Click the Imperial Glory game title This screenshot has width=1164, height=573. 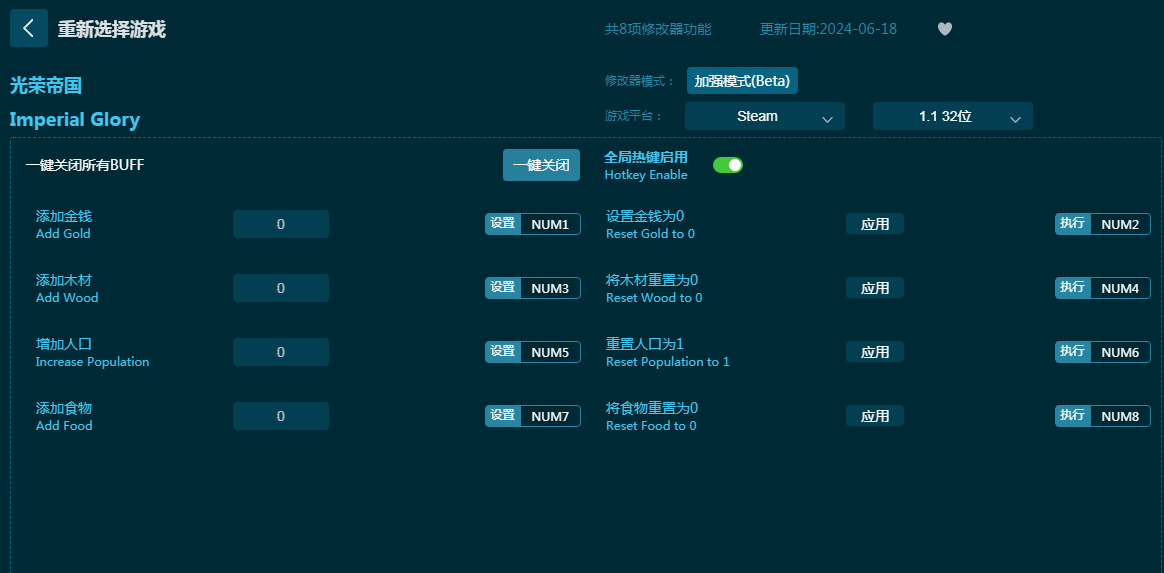point(74,119)
